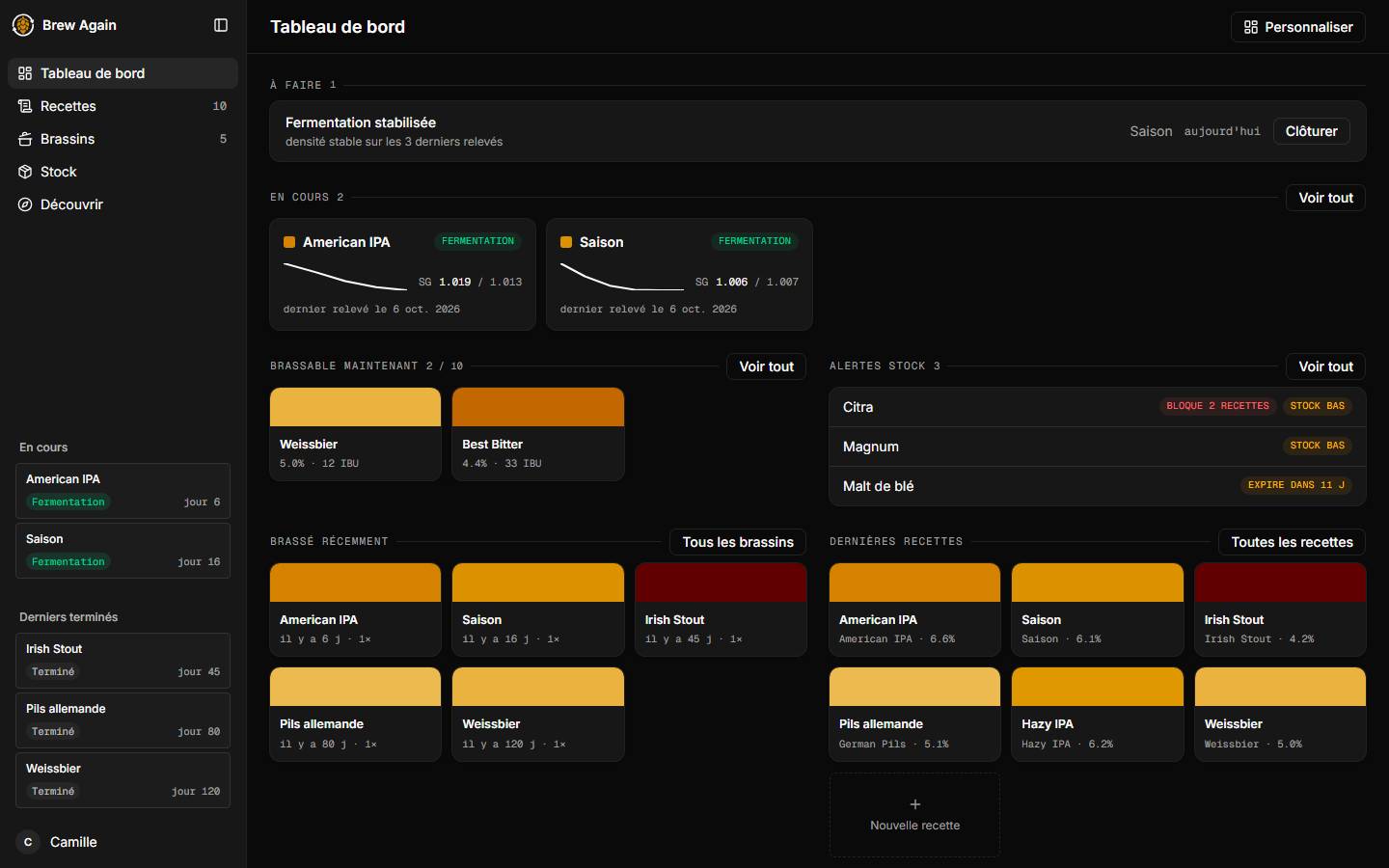The image size is (1389, 868).
Task: Click the BLOQUE 2 RECETTES badge
Action: (x=1217, y=406)
